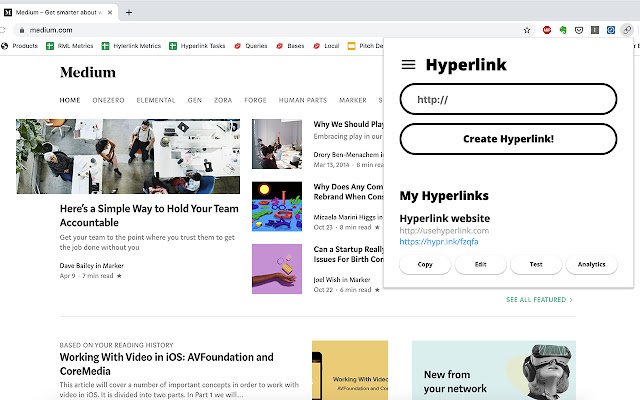Open the Why We Should Play thumbnail

coord(277,144)
